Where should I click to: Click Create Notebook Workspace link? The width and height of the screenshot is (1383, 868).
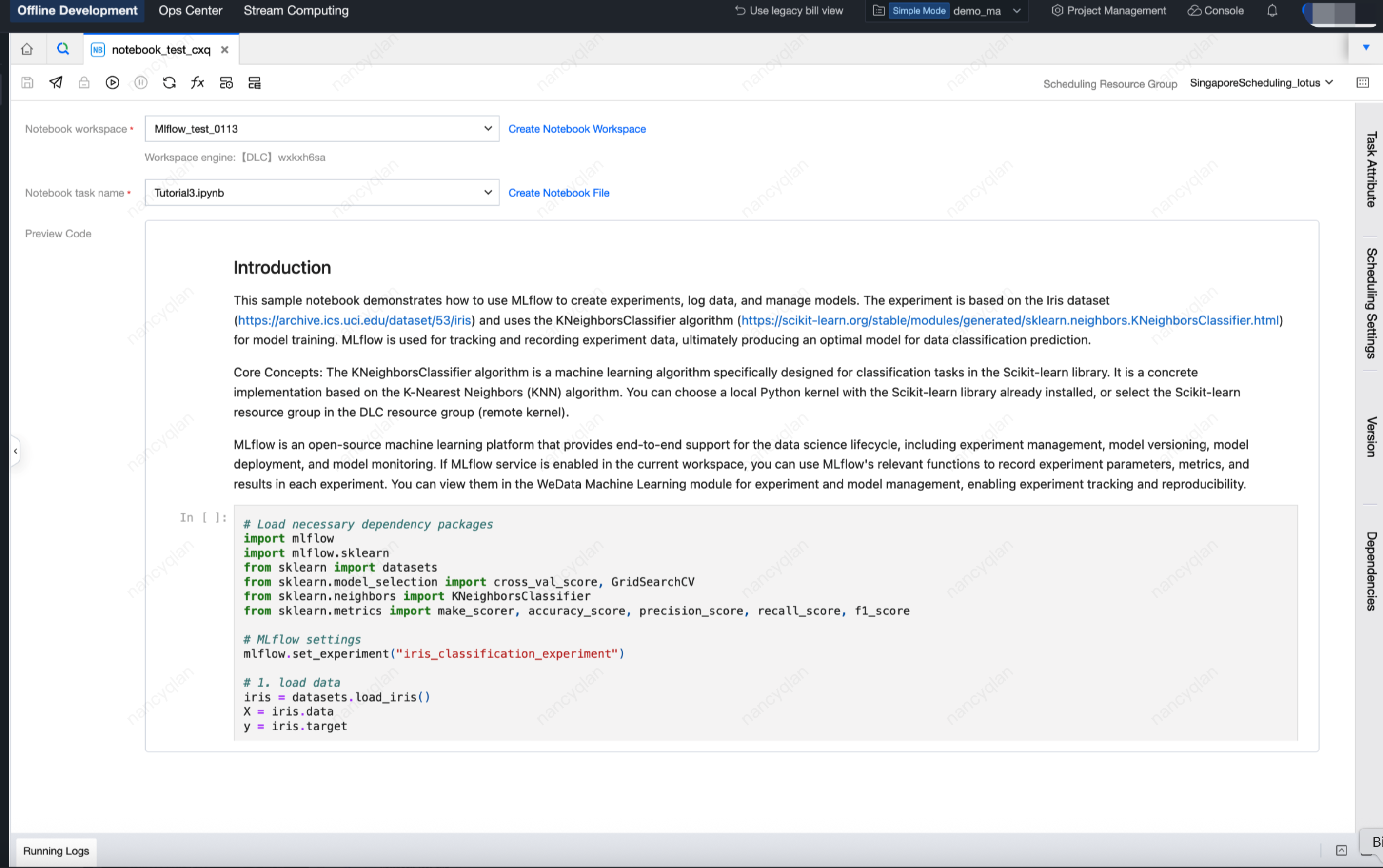click(576, 129)
